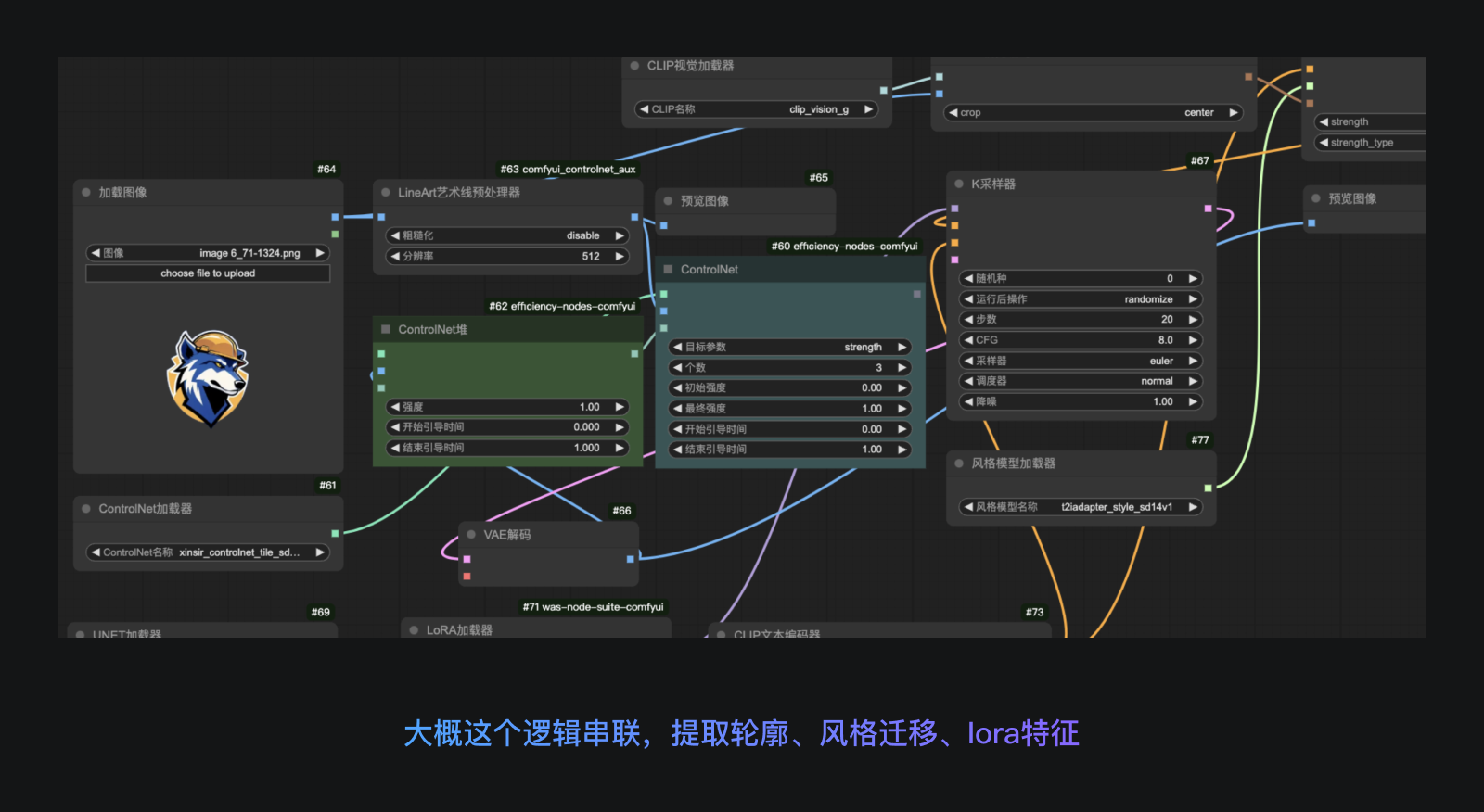Screen dimensions: 1484x812
Task: Increase 步数 20 with right arrow
Action: (x=1193, y=319)
